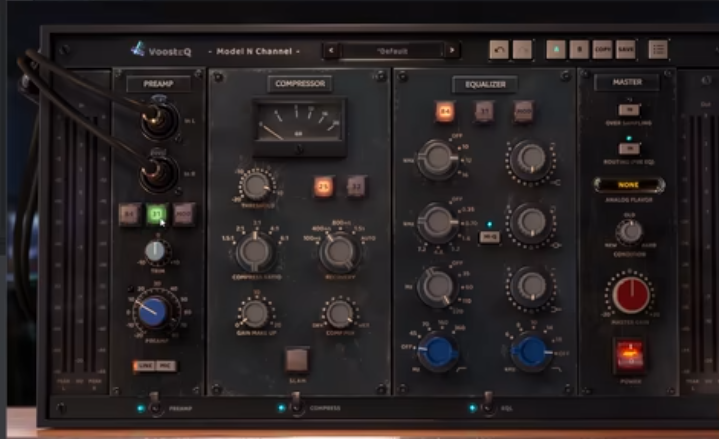Screen dimensions: 719x439
Task: Click the blue low-pass filter knob
Action: (x=531, y=352)
